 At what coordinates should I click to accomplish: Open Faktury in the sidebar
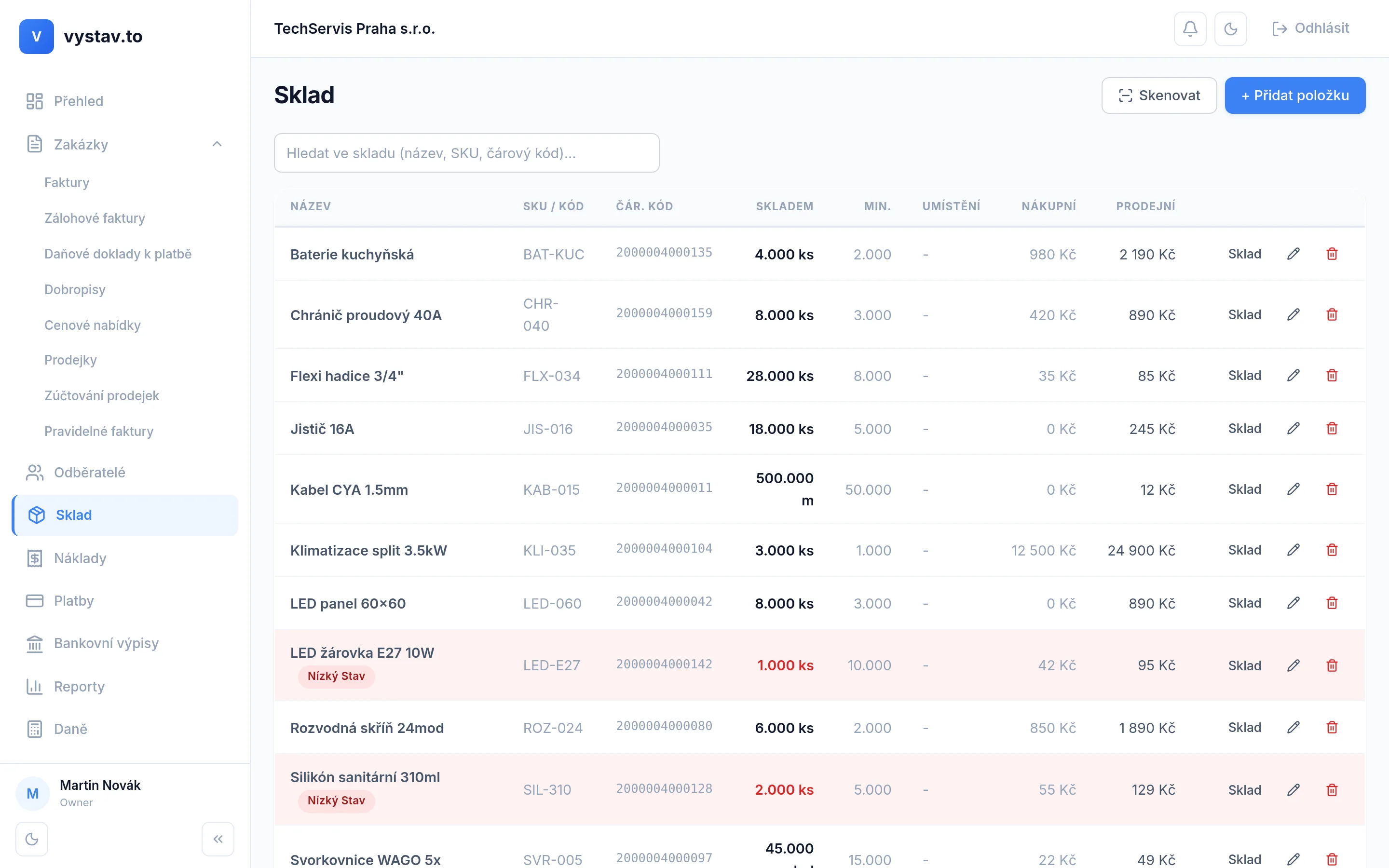(x=67, y=183)
